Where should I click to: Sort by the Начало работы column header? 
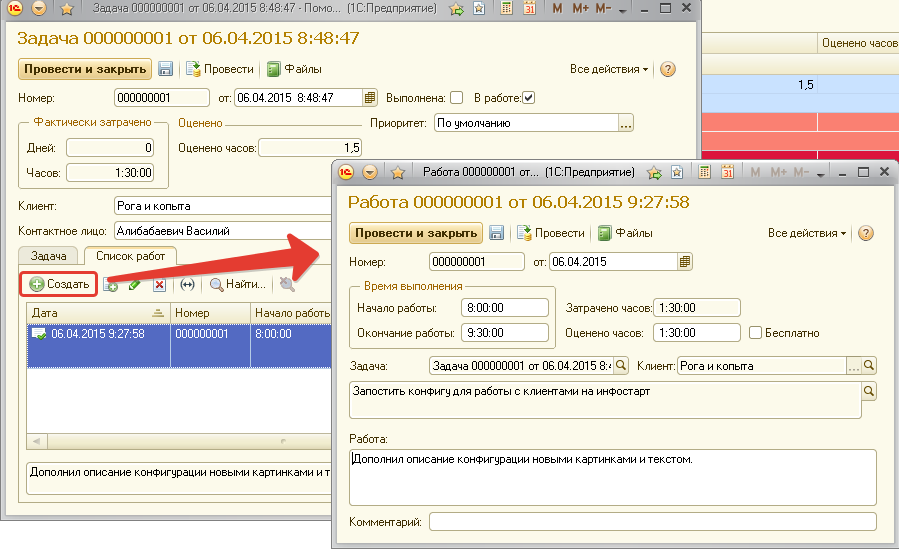291,313
